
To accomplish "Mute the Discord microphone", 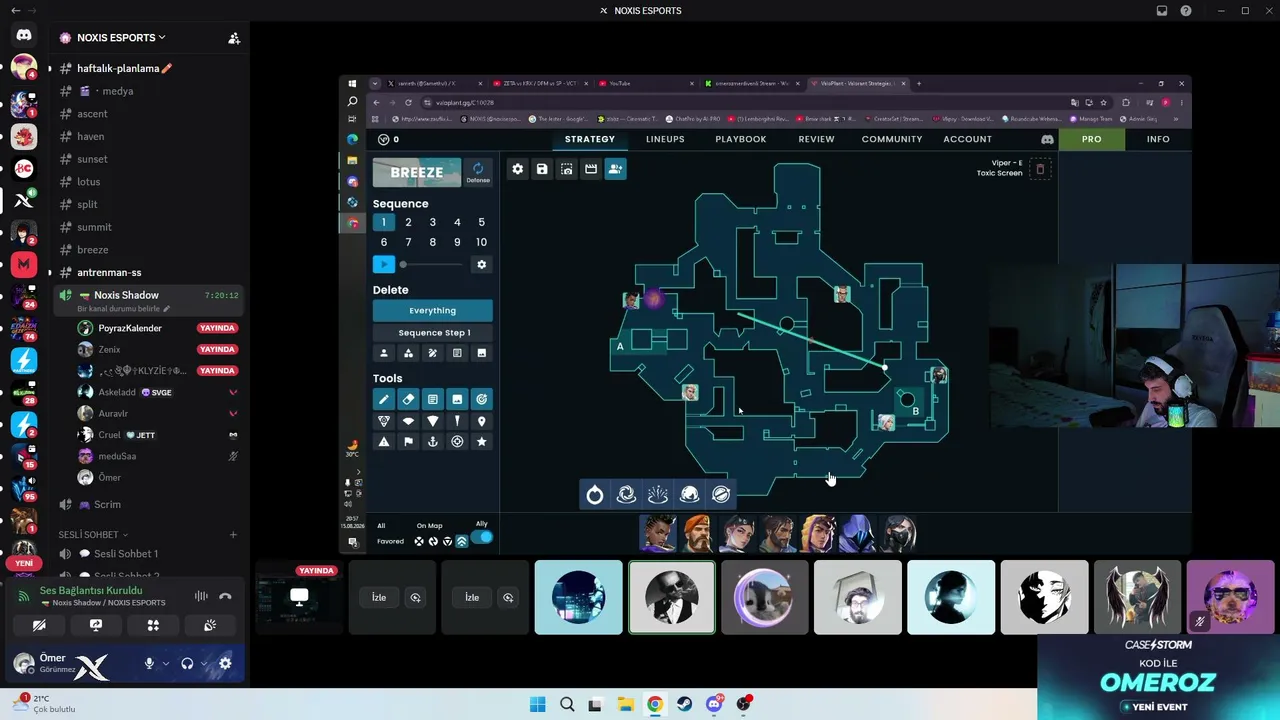I will [149, 663].
